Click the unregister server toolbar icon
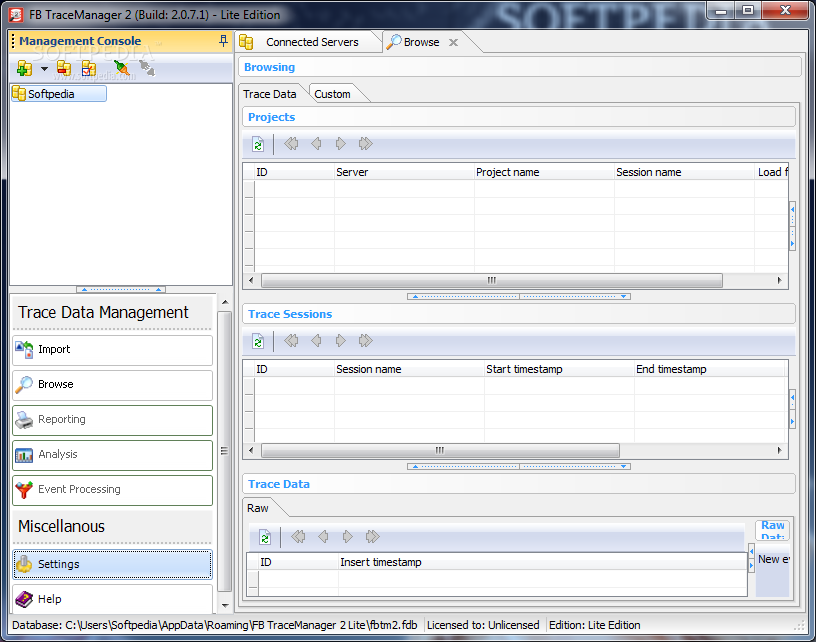This screenshot has height=642, width=816. tap(64, 68)
